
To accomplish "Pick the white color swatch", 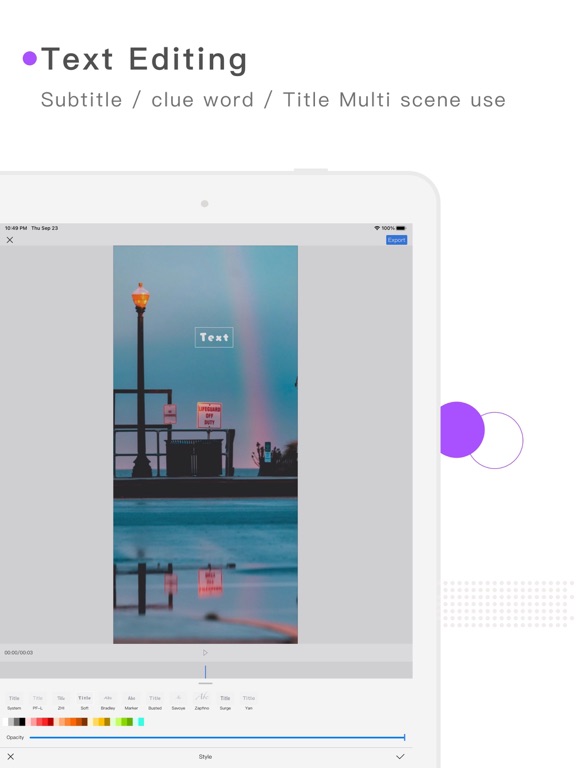I will 5,721.
